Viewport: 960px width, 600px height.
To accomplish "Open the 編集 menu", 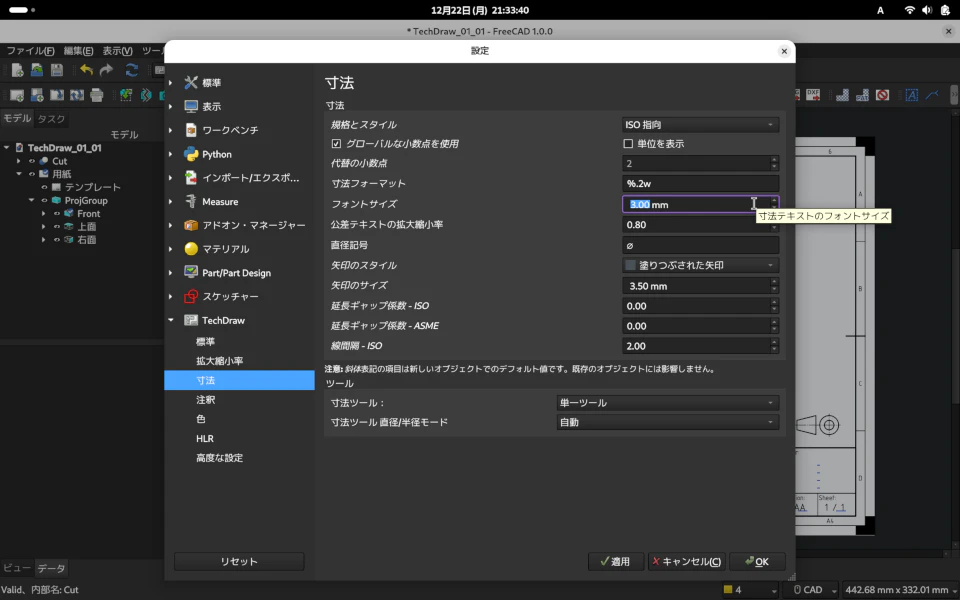I will (78, 51).
